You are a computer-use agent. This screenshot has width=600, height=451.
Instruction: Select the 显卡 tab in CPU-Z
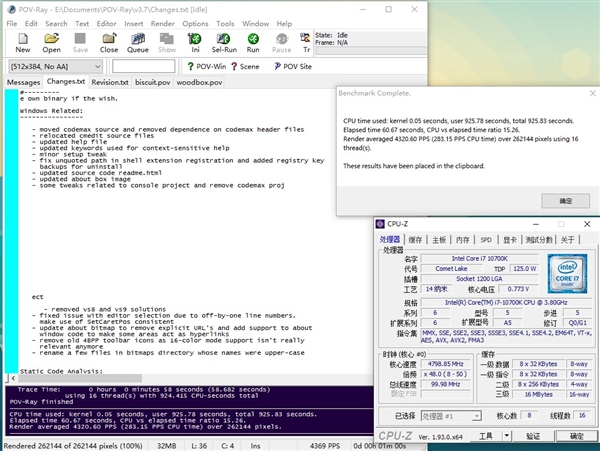point(510,240)
